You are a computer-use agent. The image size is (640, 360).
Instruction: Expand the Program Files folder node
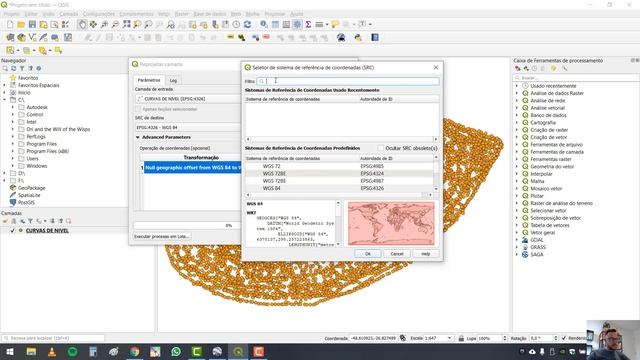[13, 144]
